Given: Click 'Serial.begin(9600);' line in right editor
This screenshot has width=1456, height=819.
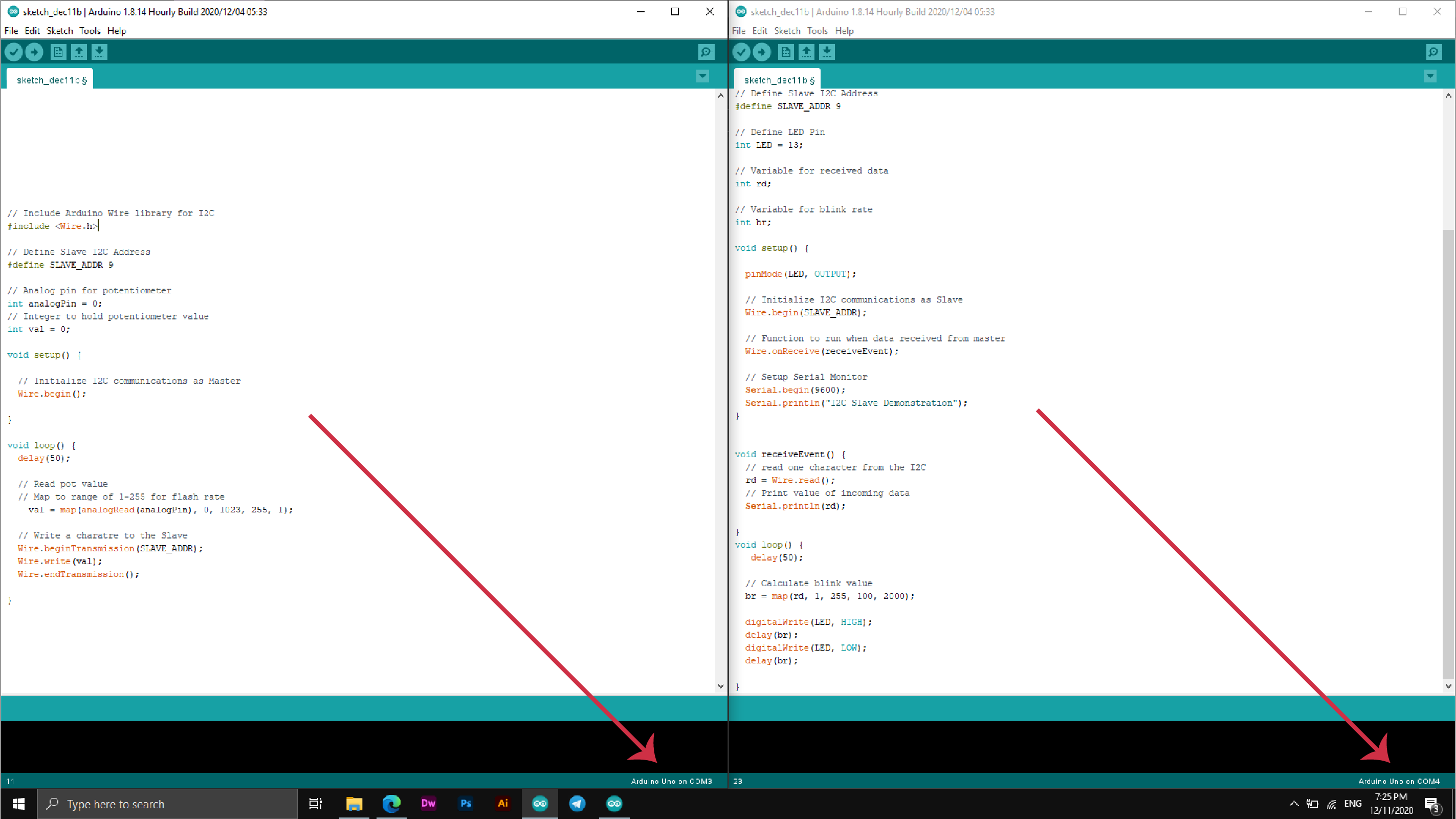Looking at the screenshot, I should 795,390.
